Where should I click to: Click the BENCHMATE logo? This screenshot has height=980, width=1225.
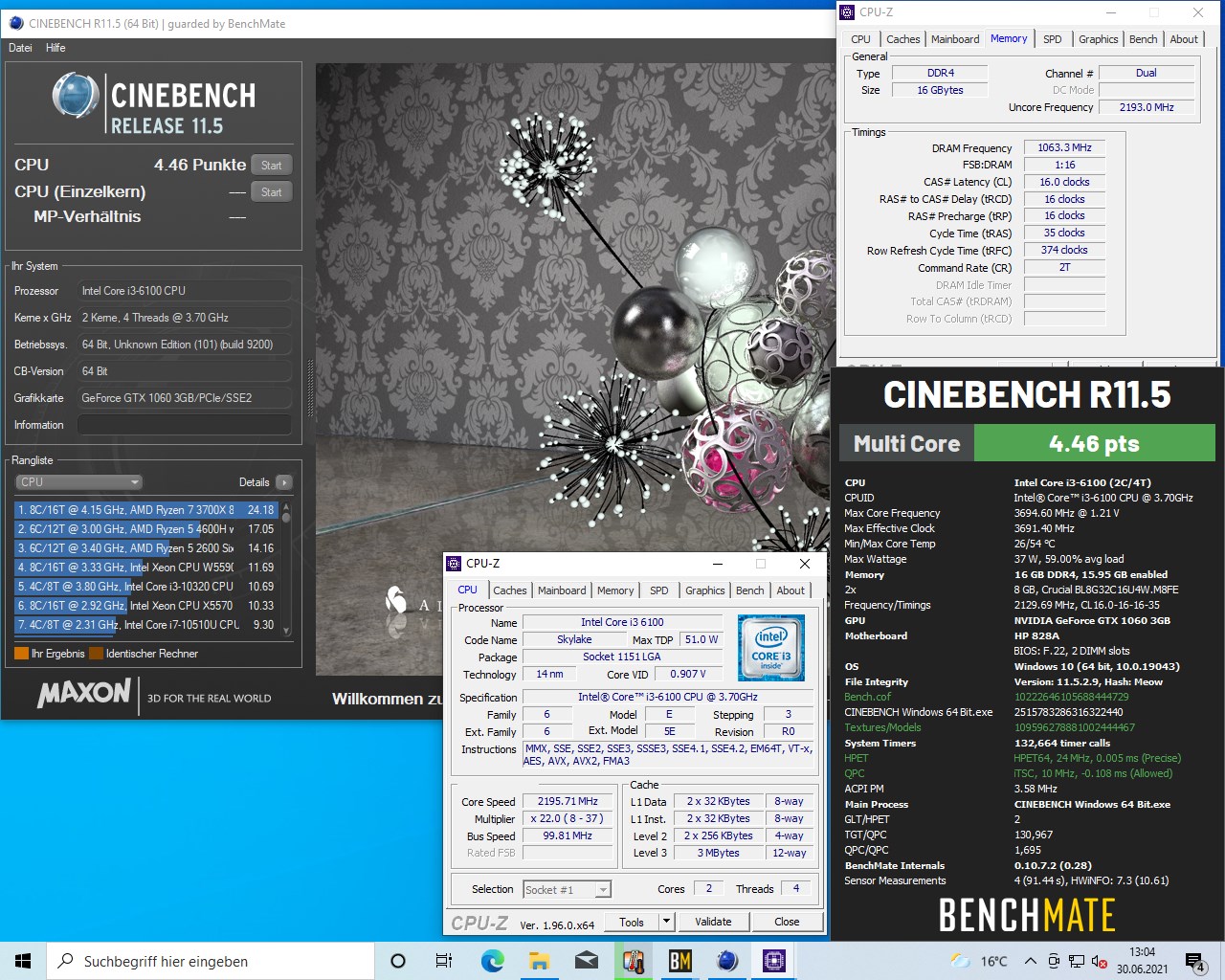[1027, 916]
